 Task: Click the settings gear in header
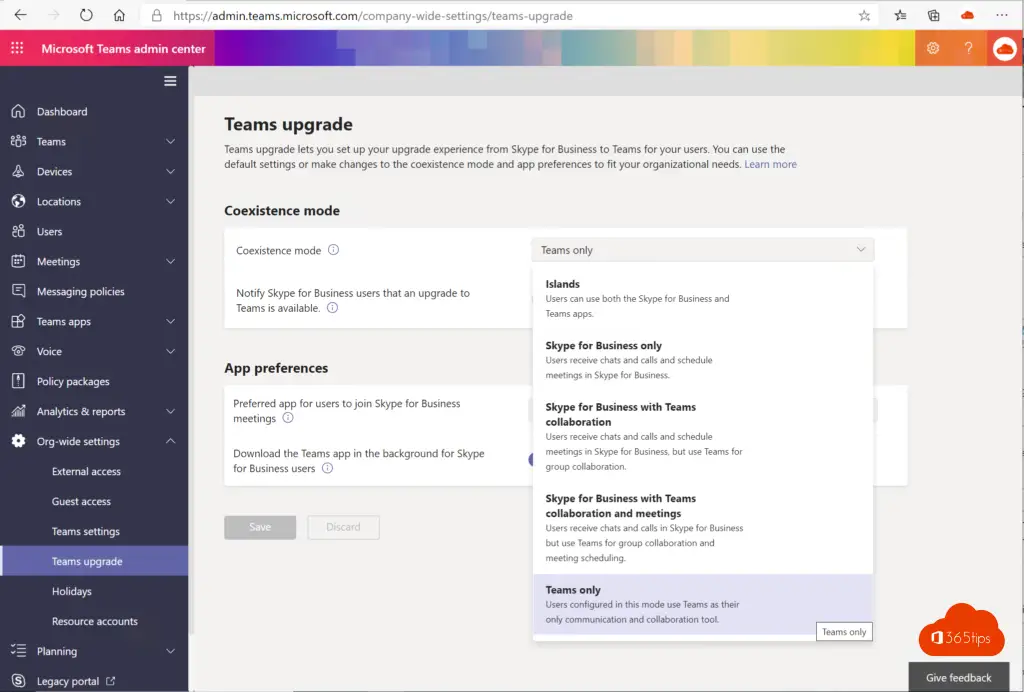(933, 49)
